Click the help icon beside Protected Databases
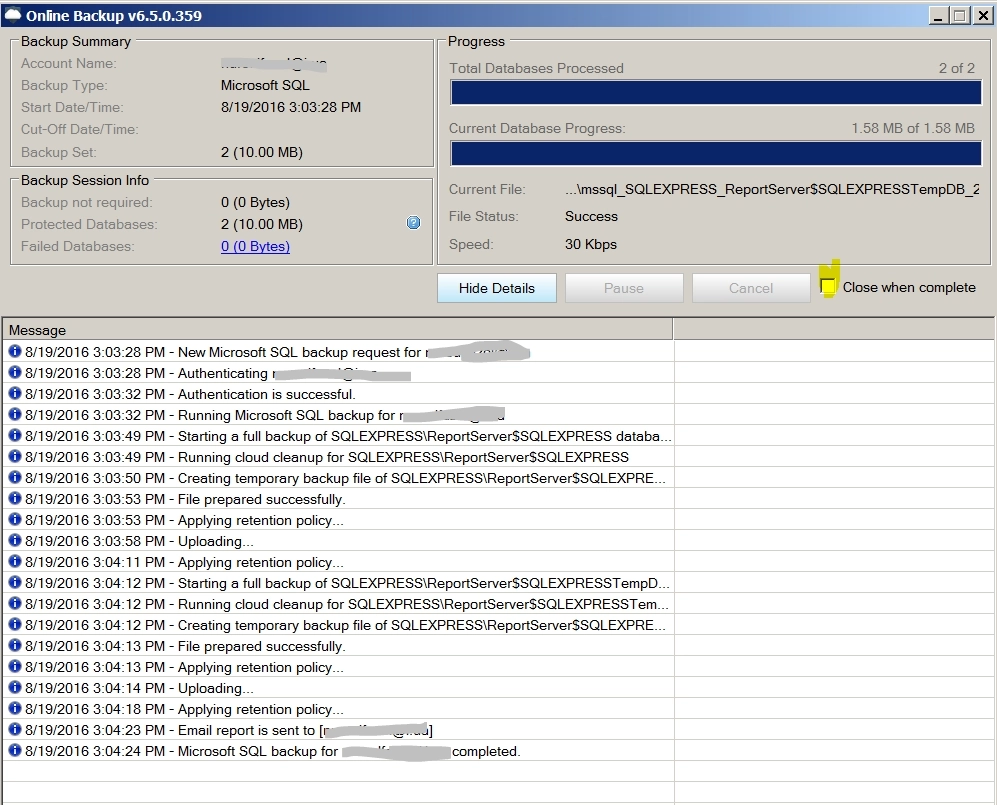Screen dimensions: 997x805 [413, 223]
